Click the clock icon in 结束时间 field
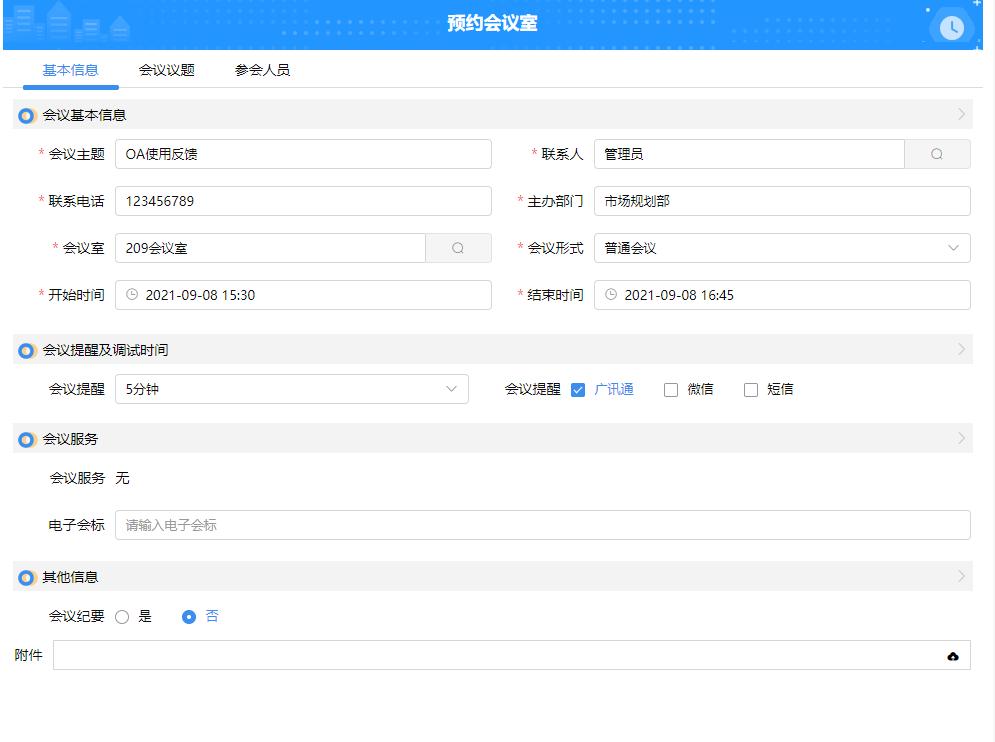Image resolution: width=995 pixels, height=742 pixels. pos(609,295)
